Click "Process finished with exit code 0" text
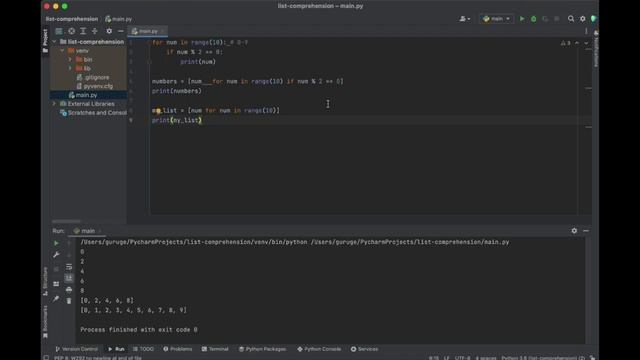This screenshot has height=360, width=640. click(x=139, y=329)
